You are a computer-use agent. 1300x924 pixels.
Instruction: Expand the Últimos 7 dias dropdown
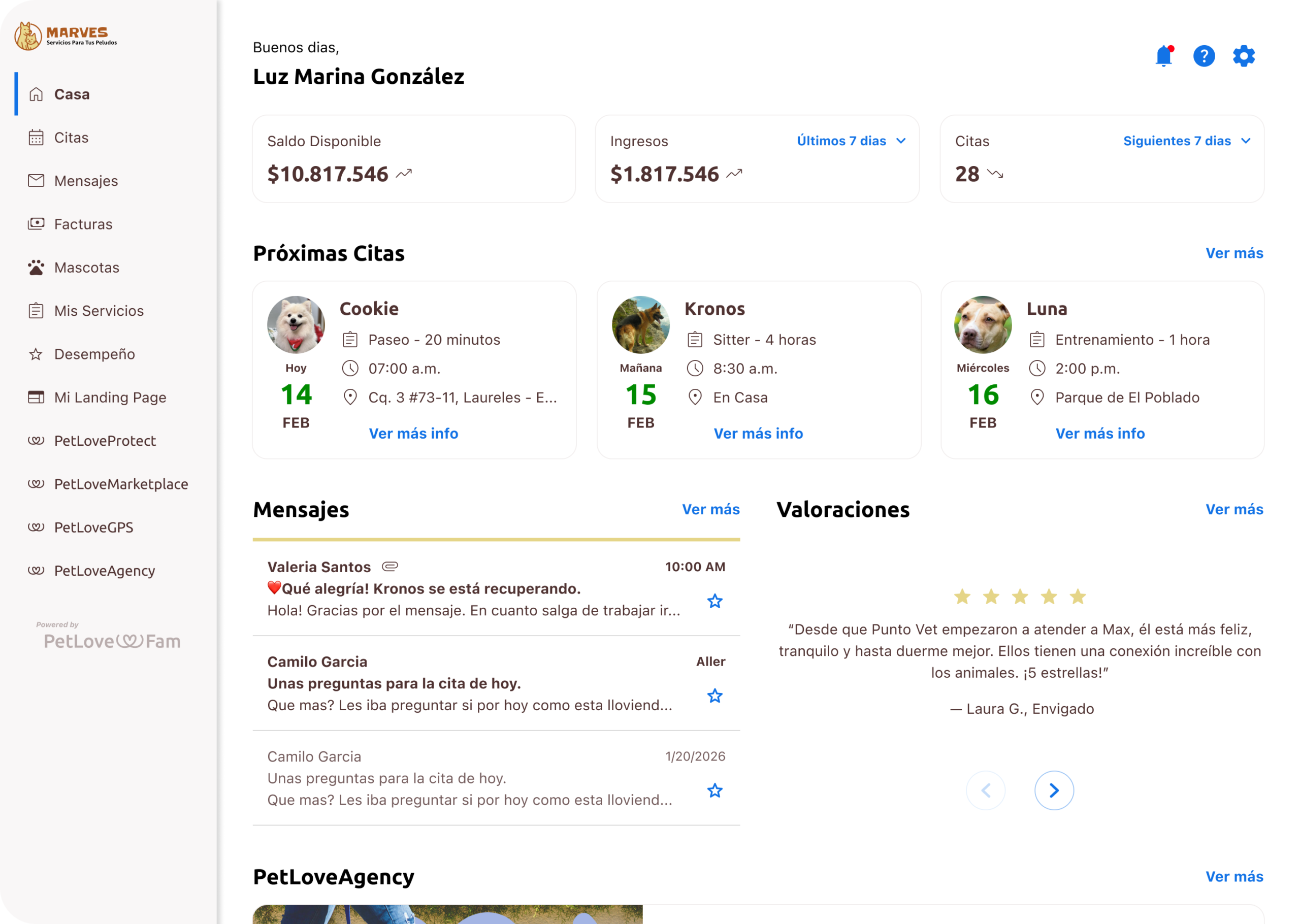(x=851, y=141)
